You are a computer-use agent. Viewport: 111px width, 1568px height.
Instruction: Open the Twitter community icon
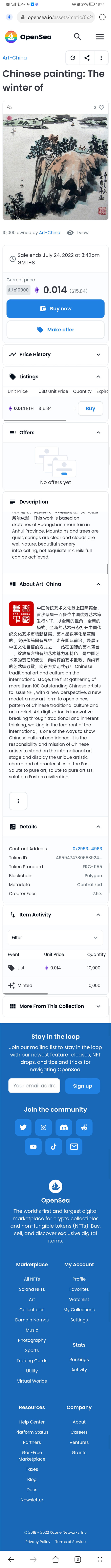coord(23,1127)
